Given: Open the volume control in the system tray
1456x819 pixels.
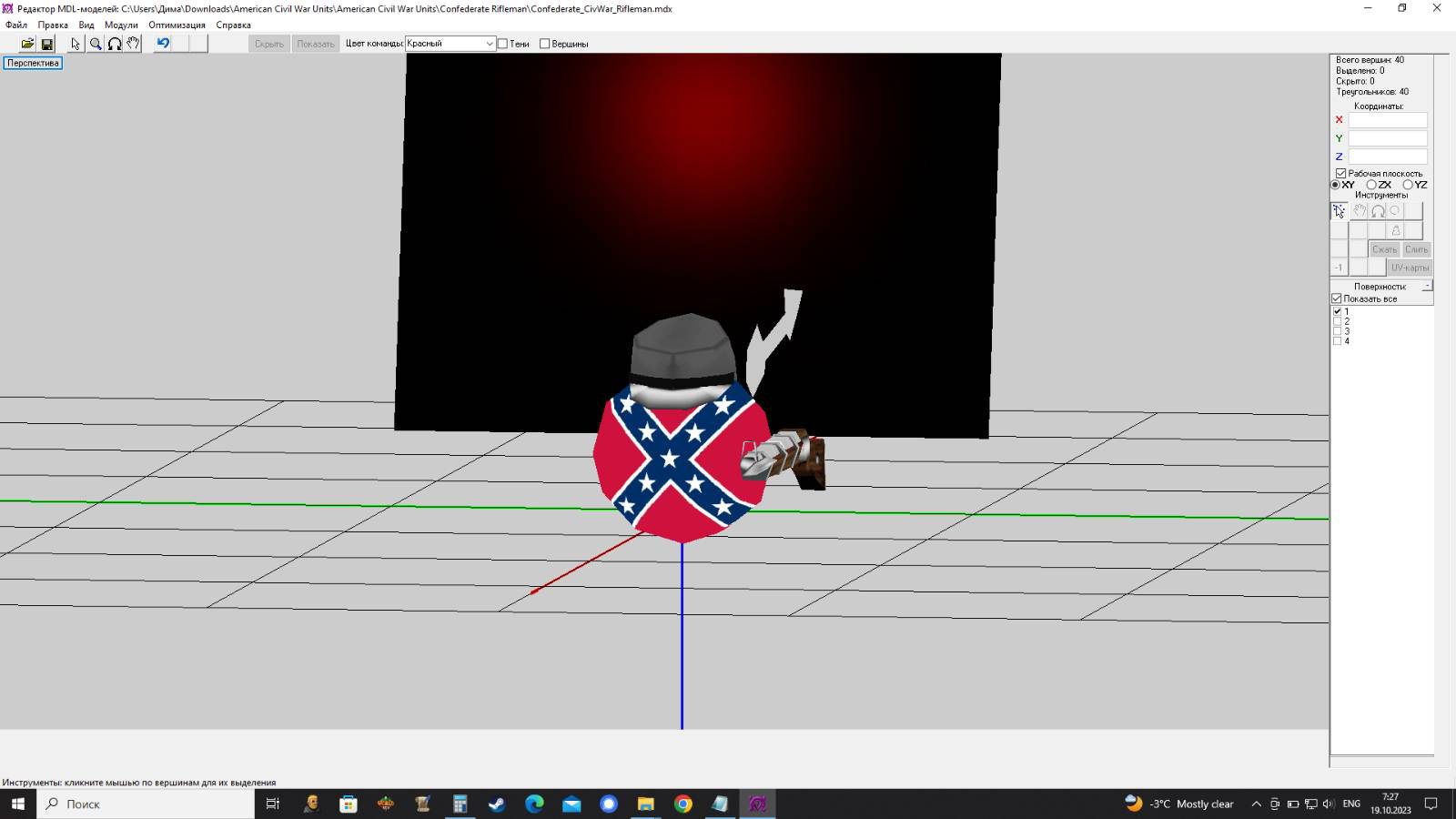Looking at the screenshot, I should [1329, 804].
